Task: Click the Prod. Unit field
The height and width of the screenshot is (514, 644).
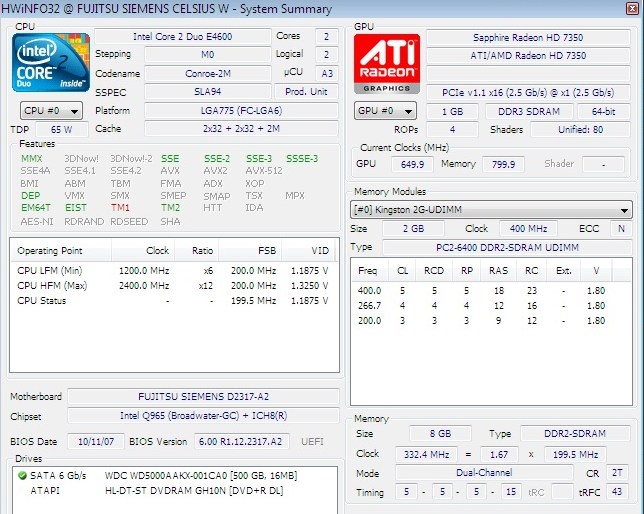Action: click(306, 92)
